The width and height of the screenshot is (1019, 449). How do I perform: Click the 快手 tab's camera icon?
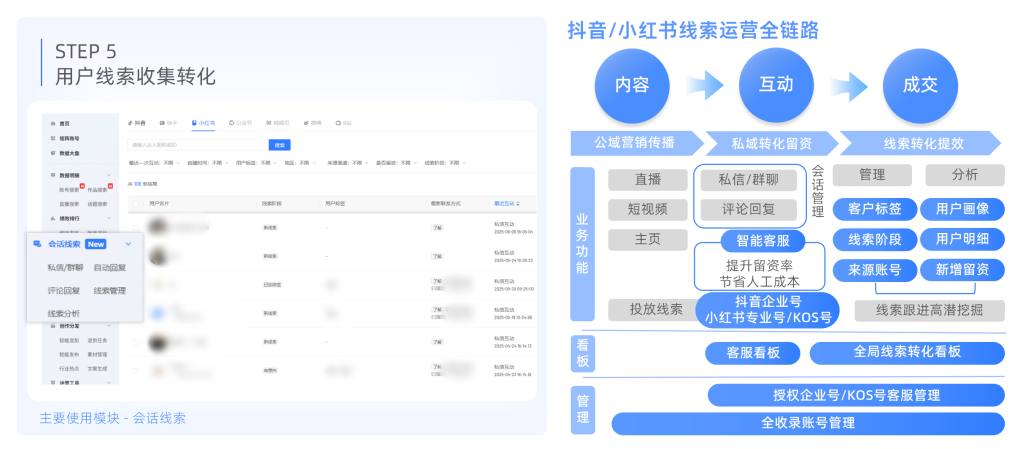(162, 122)
